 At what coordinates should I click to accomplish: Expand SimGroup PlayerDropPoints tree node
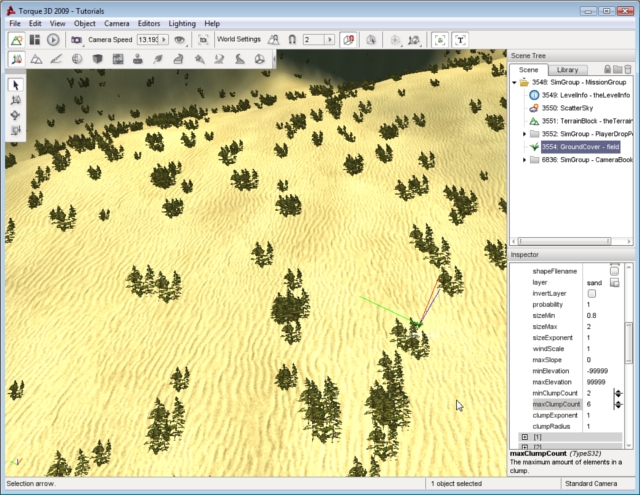coord(525,133)
